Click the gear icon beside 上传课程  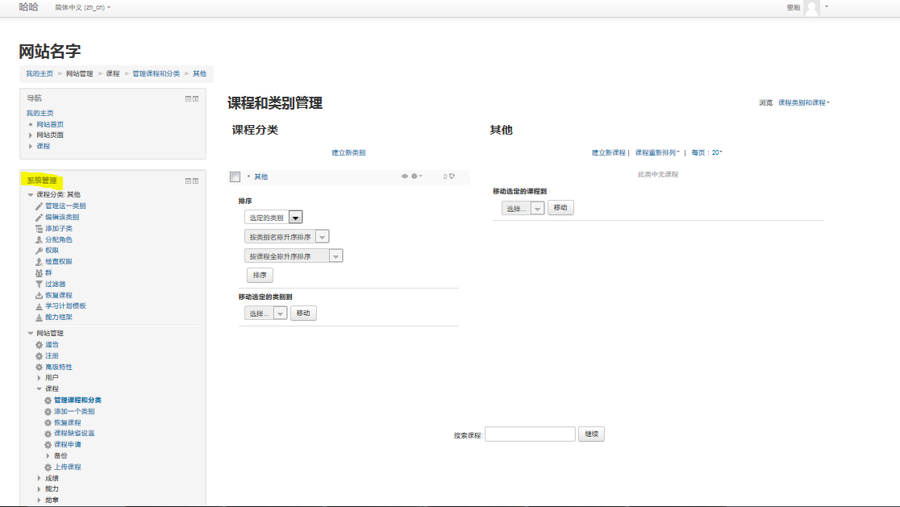pos(47,467)
